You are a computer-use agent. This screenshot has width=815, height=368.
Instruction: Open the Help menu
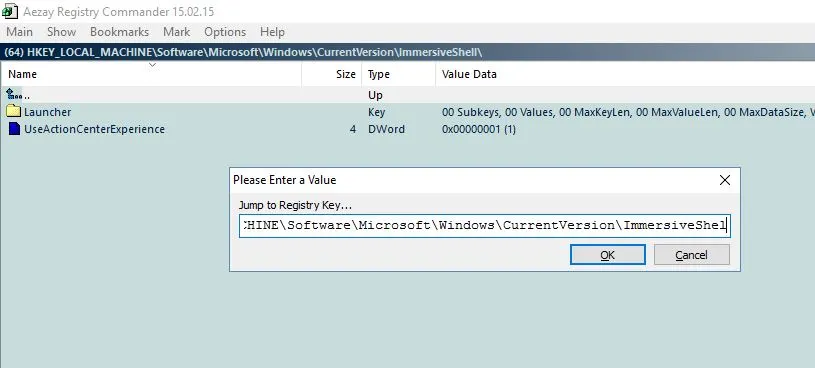point(272,32)
